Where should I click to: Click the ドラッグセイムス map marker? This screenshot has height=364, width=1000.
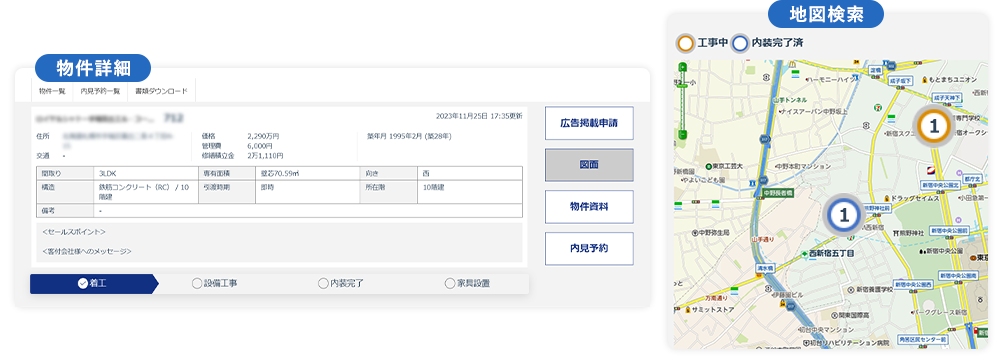(x=913, y=198)
